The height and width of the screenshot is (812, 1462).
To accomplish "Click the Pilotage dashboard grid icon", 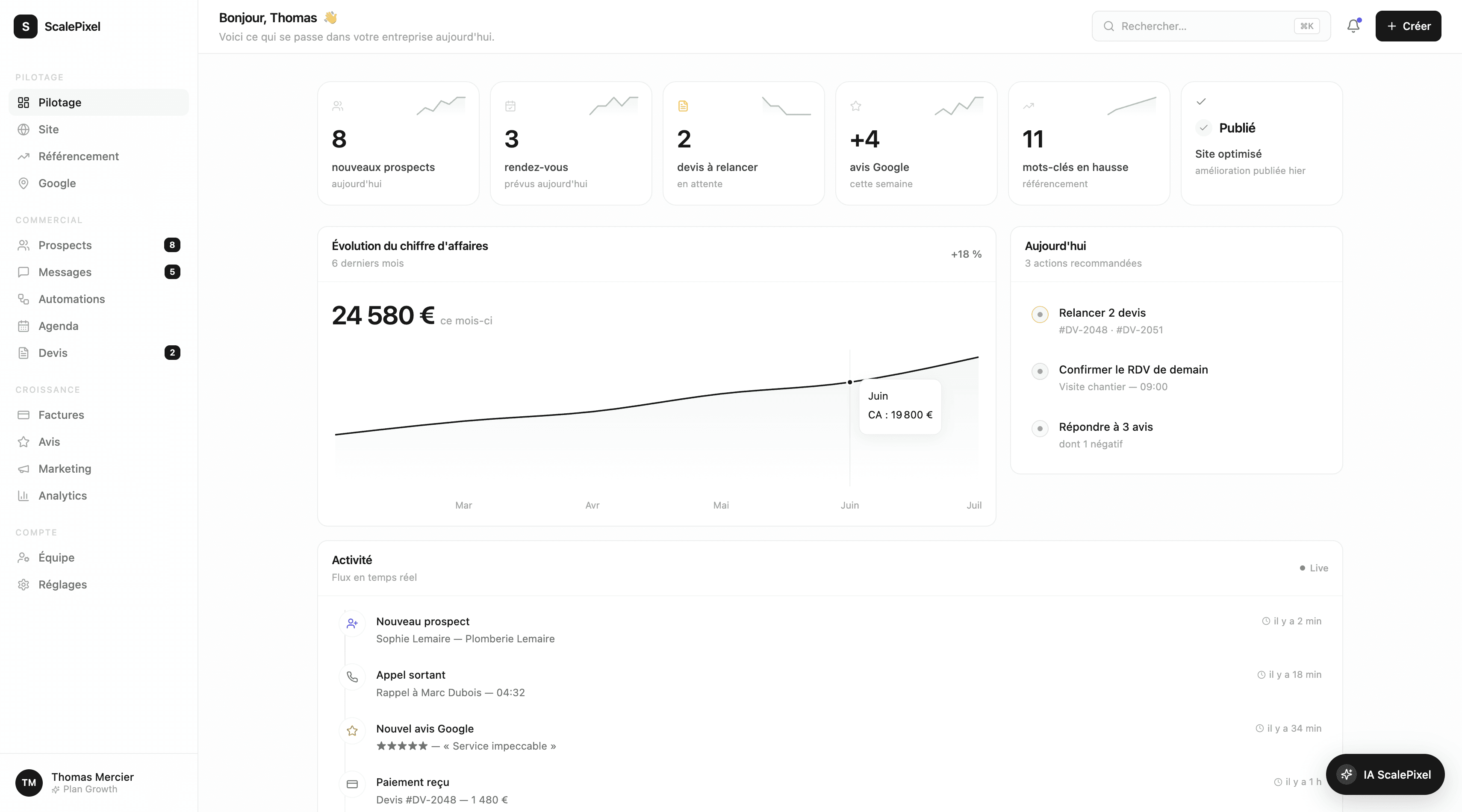I will pos(23,102).
